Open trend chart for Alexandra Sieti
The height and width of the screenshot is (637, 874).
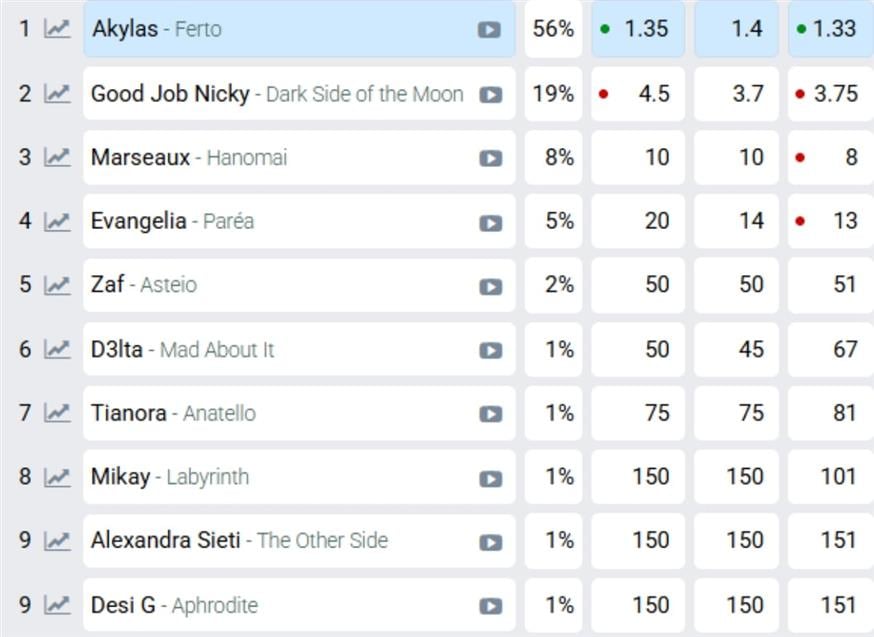point(58,541)
